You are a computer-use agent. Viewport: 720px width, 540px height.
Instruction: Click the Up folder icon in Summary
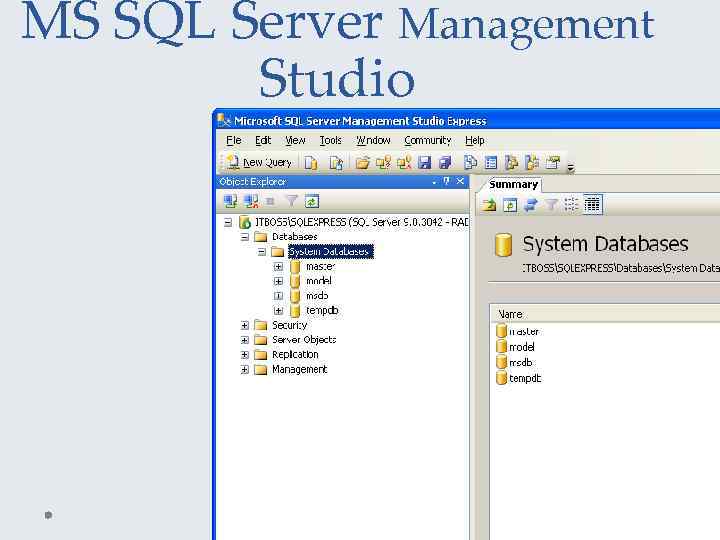coord(489,204)
